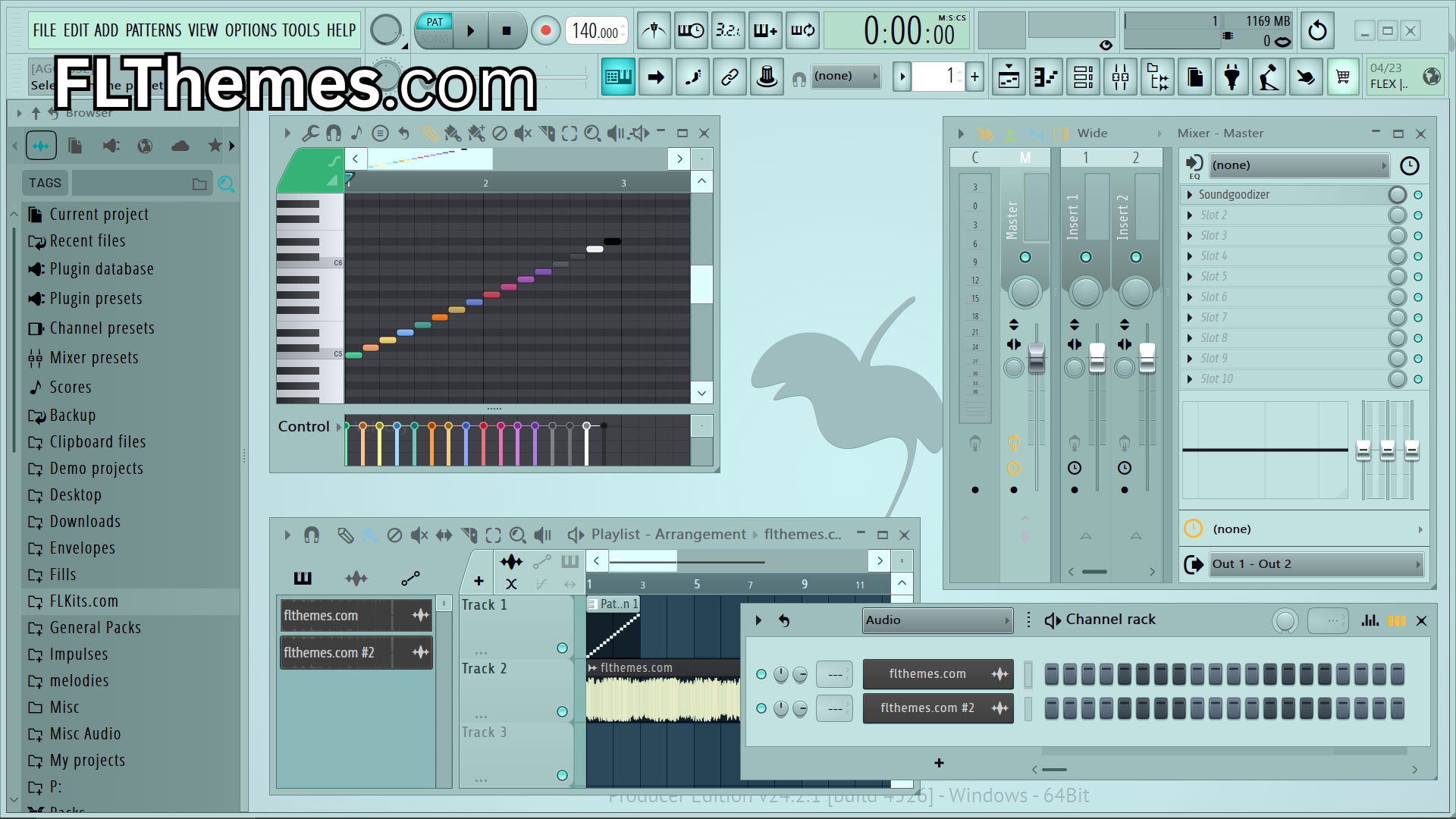Switch to PAT pattern mode
This screenshot has width=1456, height=819.
435,22
